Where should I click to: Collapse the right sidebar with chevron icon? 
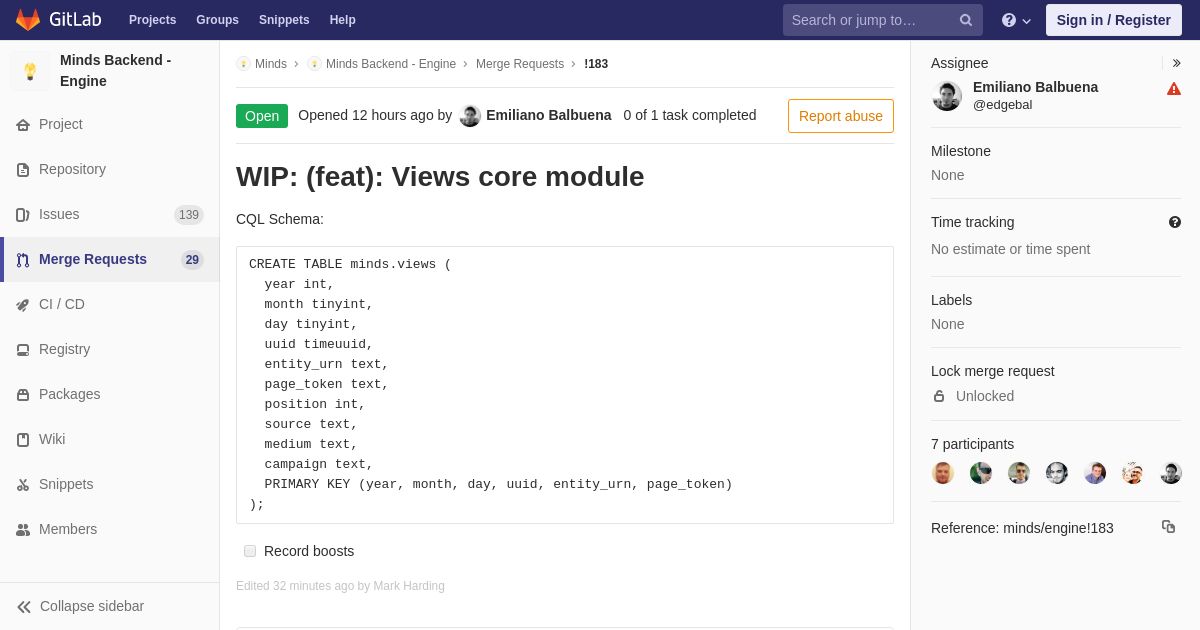coord(1176,63)
